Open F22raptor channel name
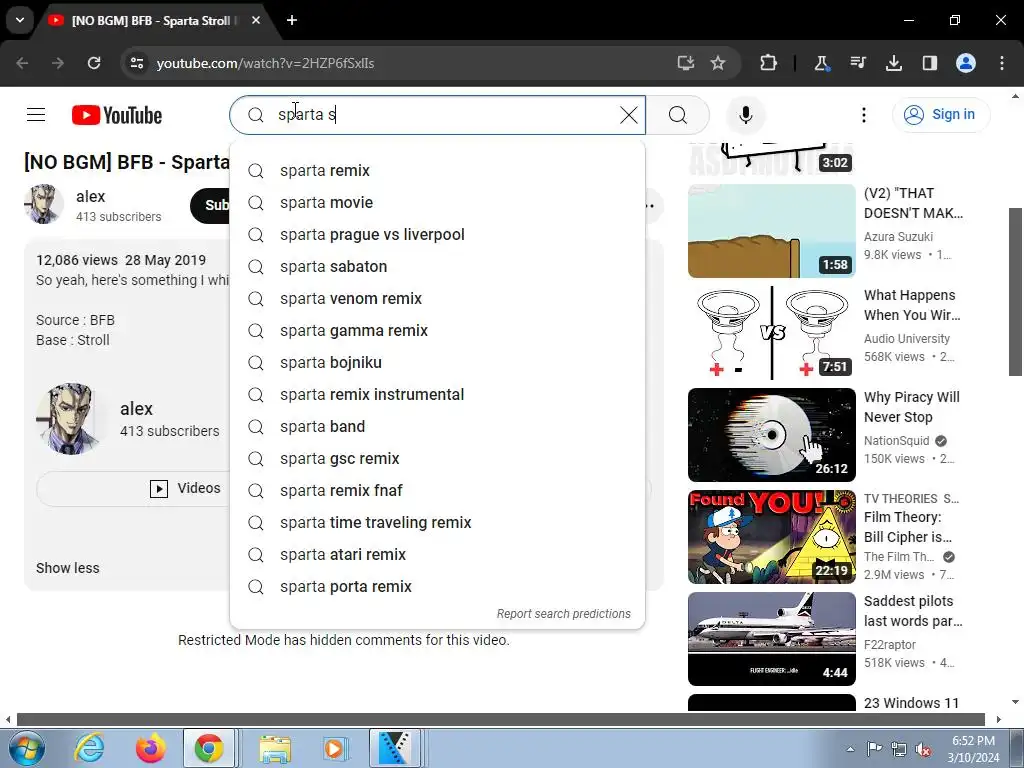Image resolution: width=1024 pixels, height=768 pixels. point(889,645)
